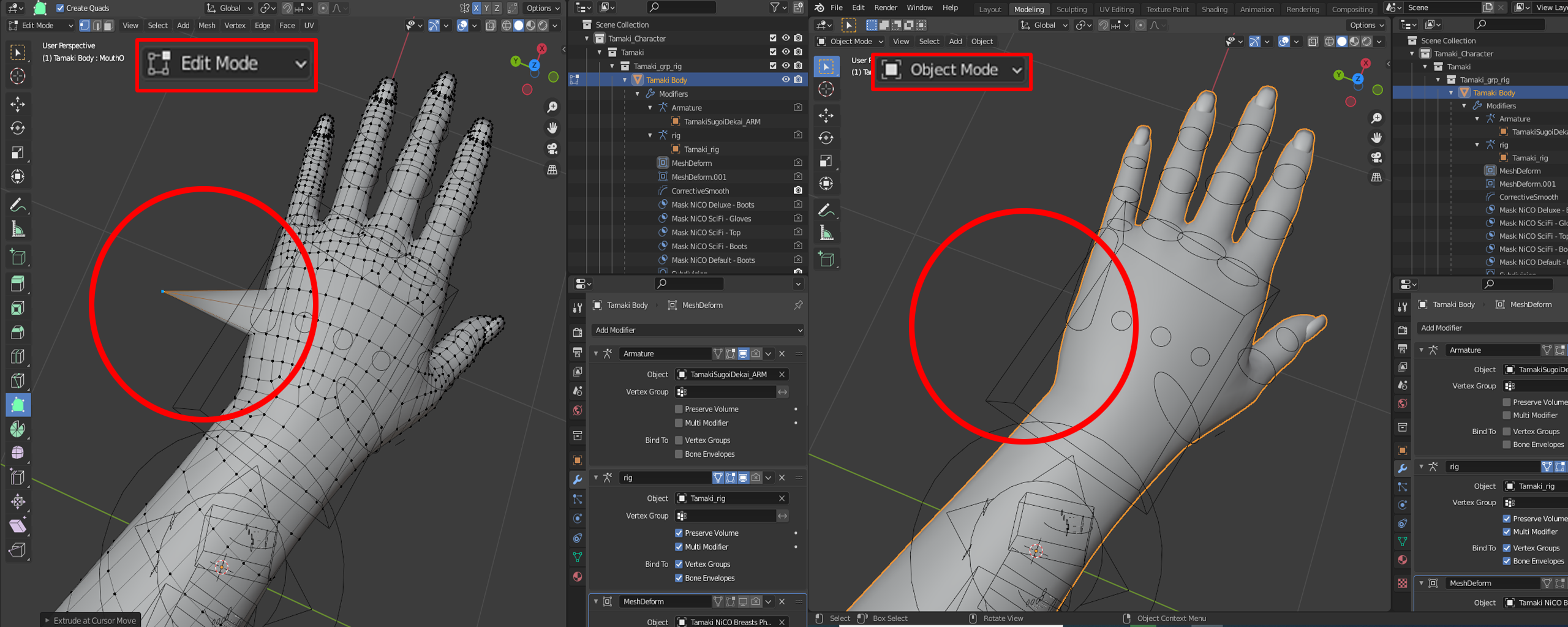This screenshot has width=1568, height=627.
Task: Choose the Bevel tool in Edit Mode toolbar
Action: [18, 332]
